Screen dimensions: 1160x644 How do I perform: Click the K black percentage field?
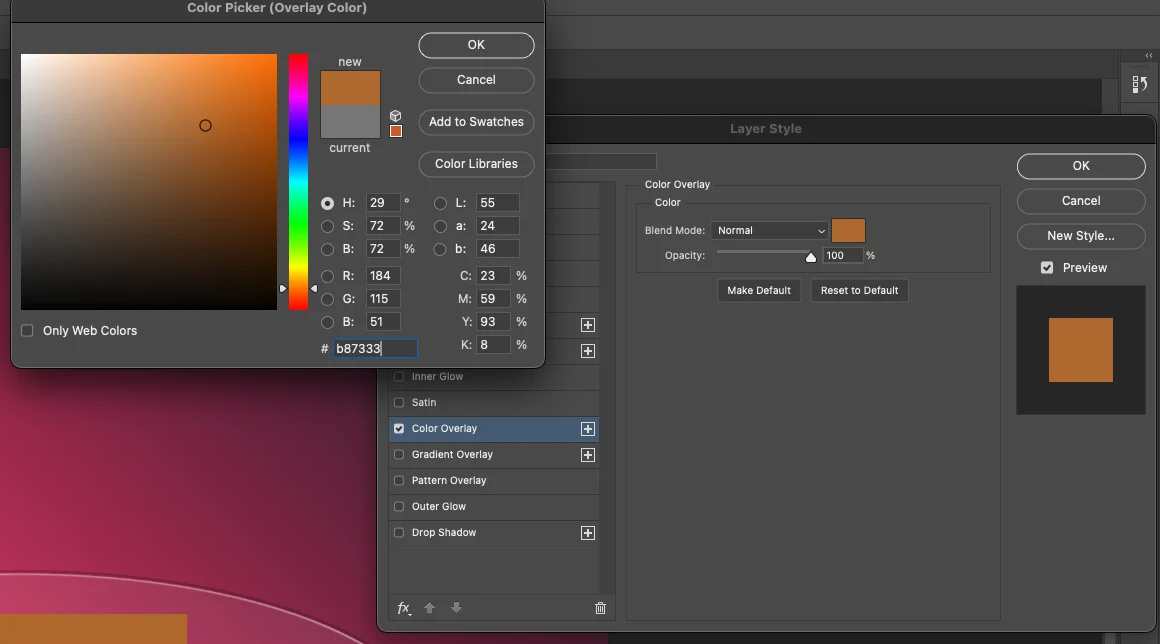493,345
